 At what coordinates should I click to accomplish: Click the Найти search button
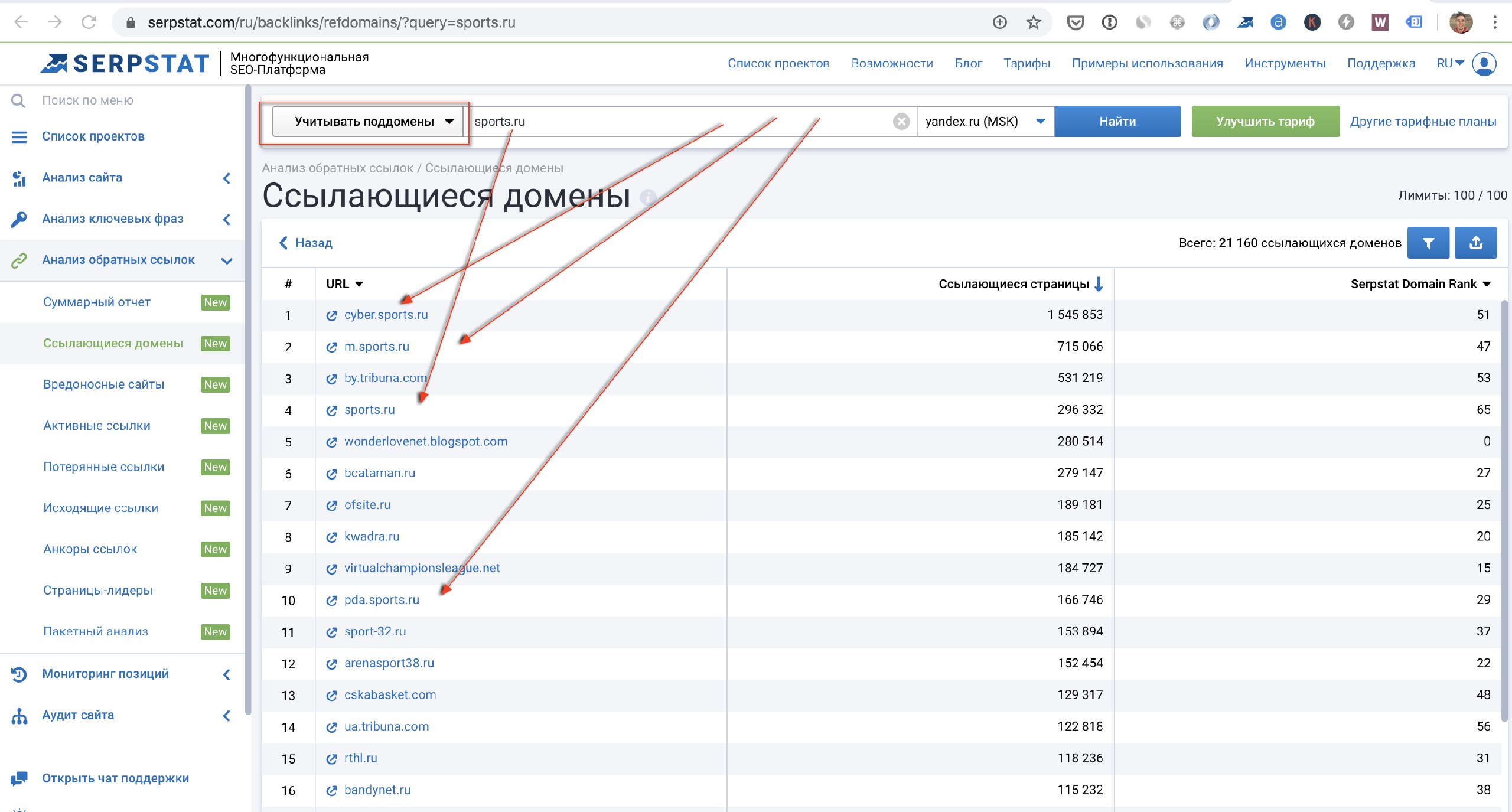coord(1117,122)
